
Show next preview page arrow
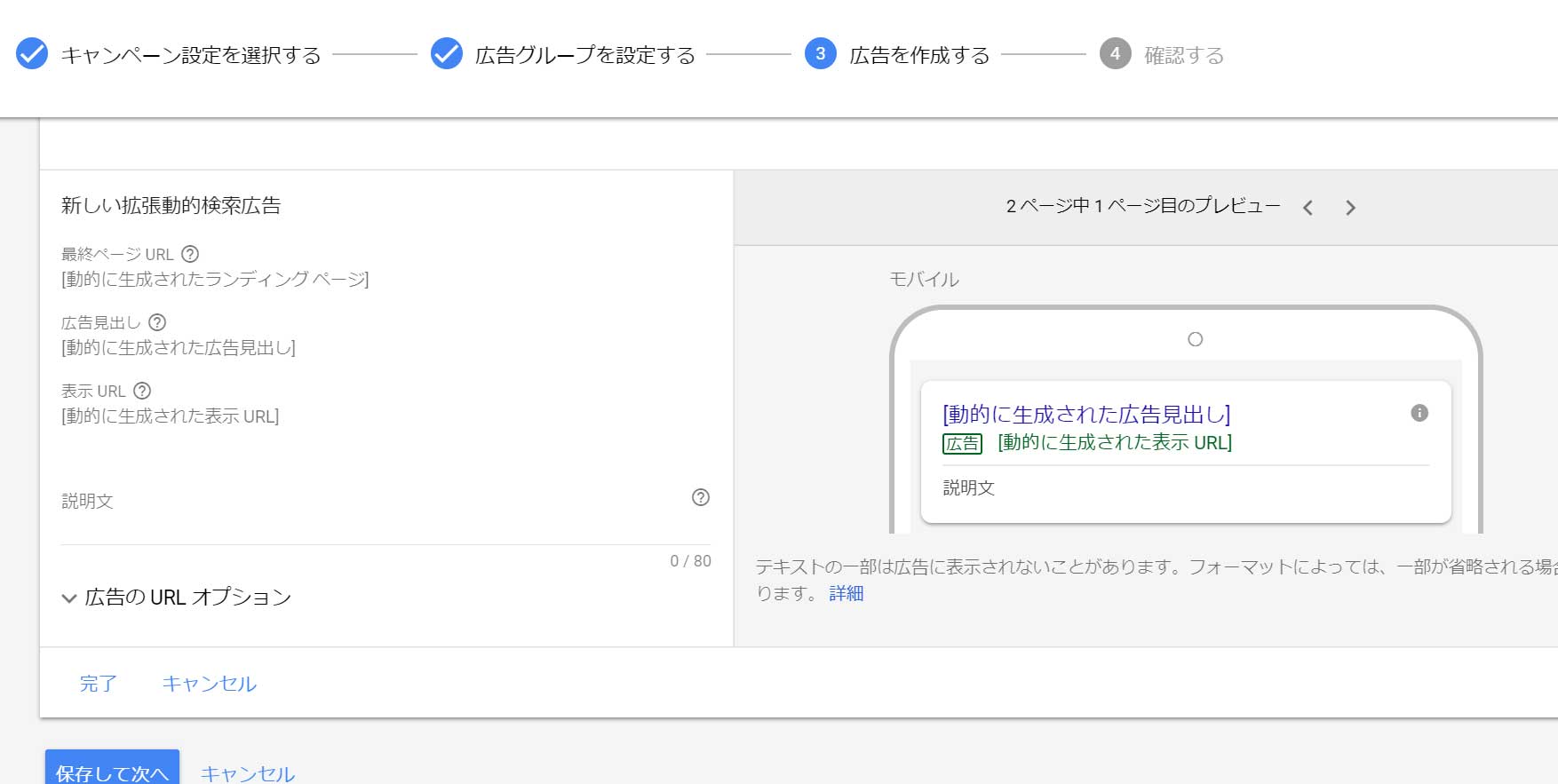[1350, 208]
